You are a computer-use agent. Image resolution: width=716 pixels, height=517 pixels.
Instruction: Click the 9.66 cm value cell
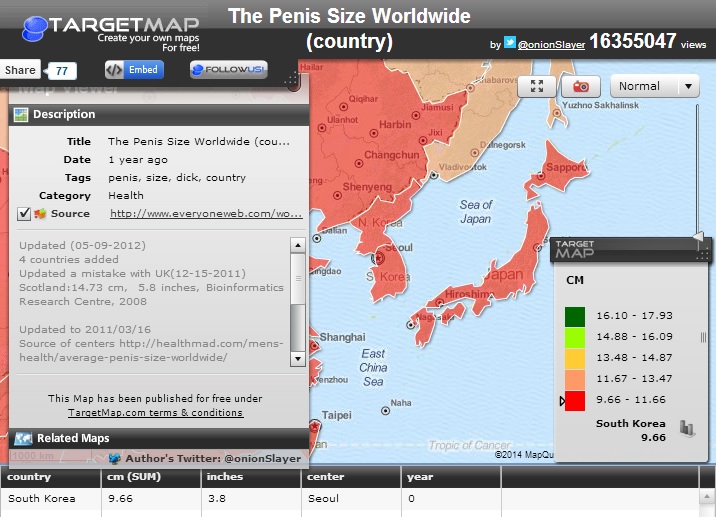click(x=151, y=499)
